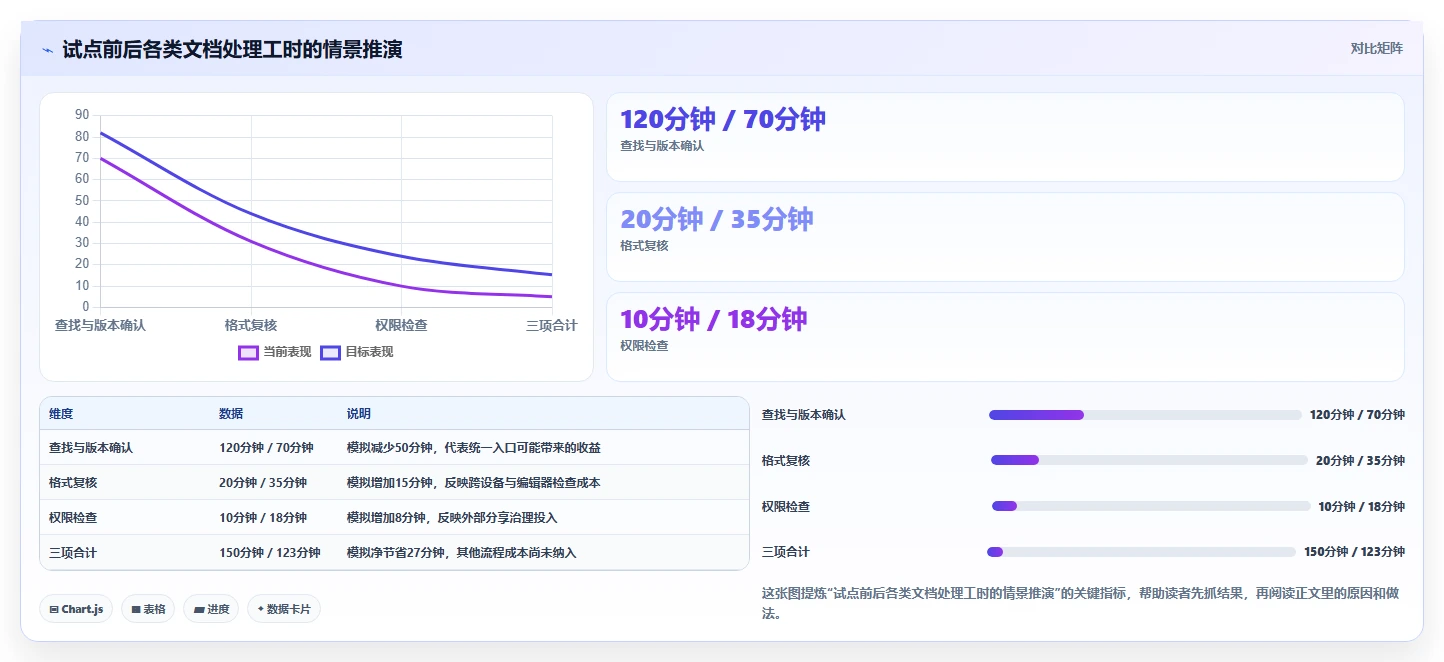This screenshot has height=662, width=1444.
Task: Click chart x-axis label 三项合计
Action: (551, 325)
